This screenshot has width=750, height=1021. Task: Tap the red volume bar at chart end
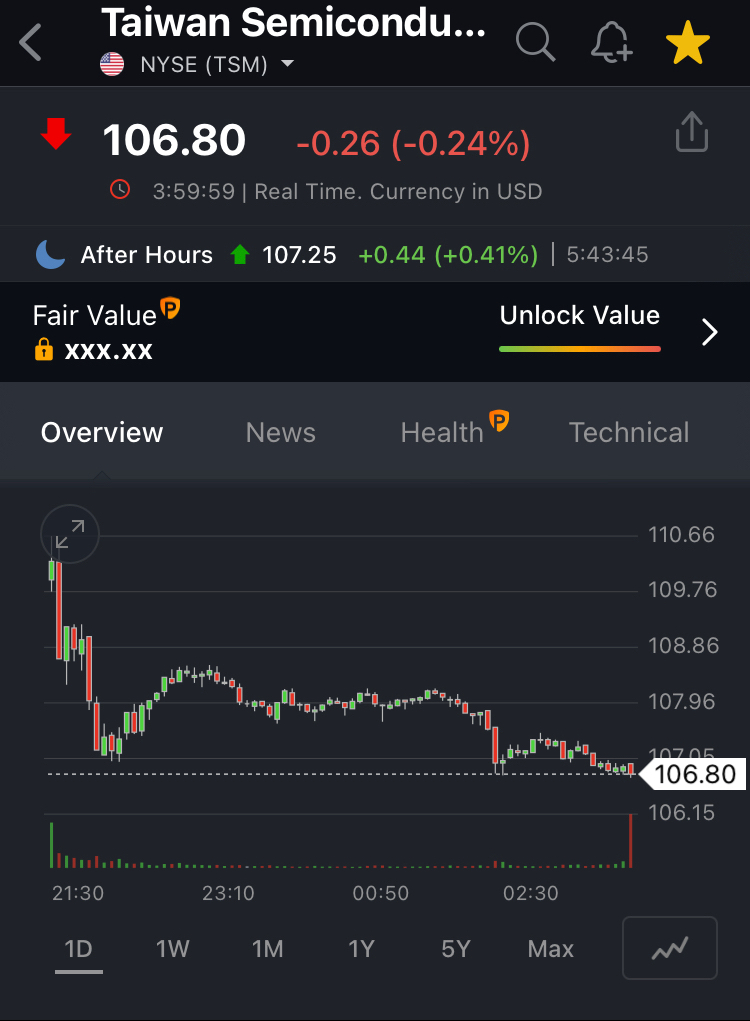coord(630,841)
